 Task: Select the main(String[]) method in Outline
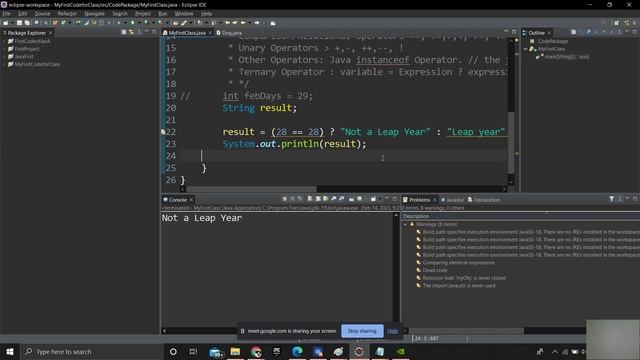pos(567,57)
